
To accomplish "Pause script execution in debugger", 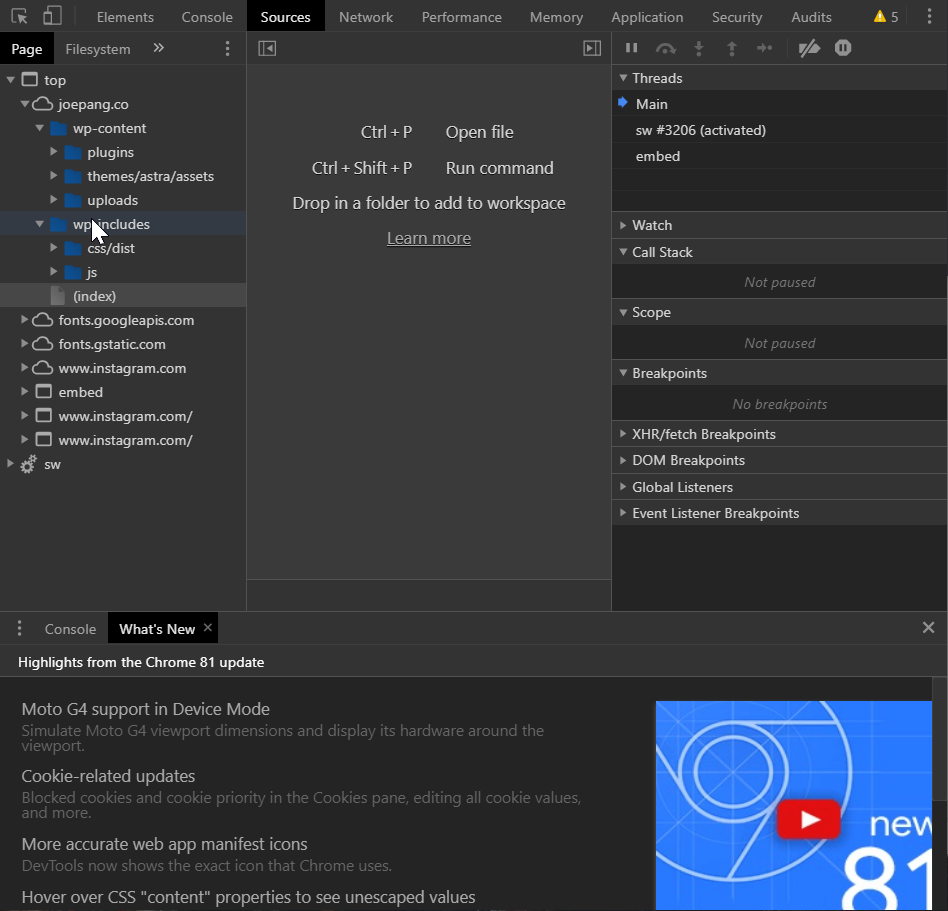I will coord(631,48).
